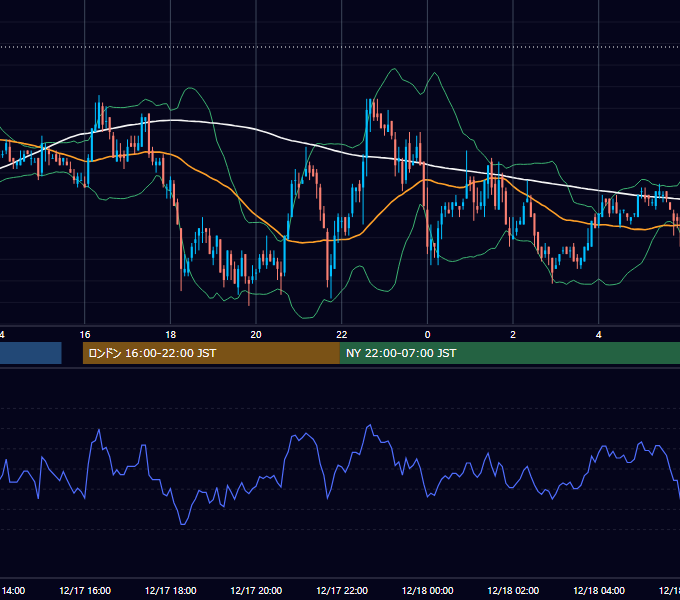Click the 22 hour label on price chart axis
The height and width of the screenshot is (600, 680).
pyautogui.click(x=342, y=335)
